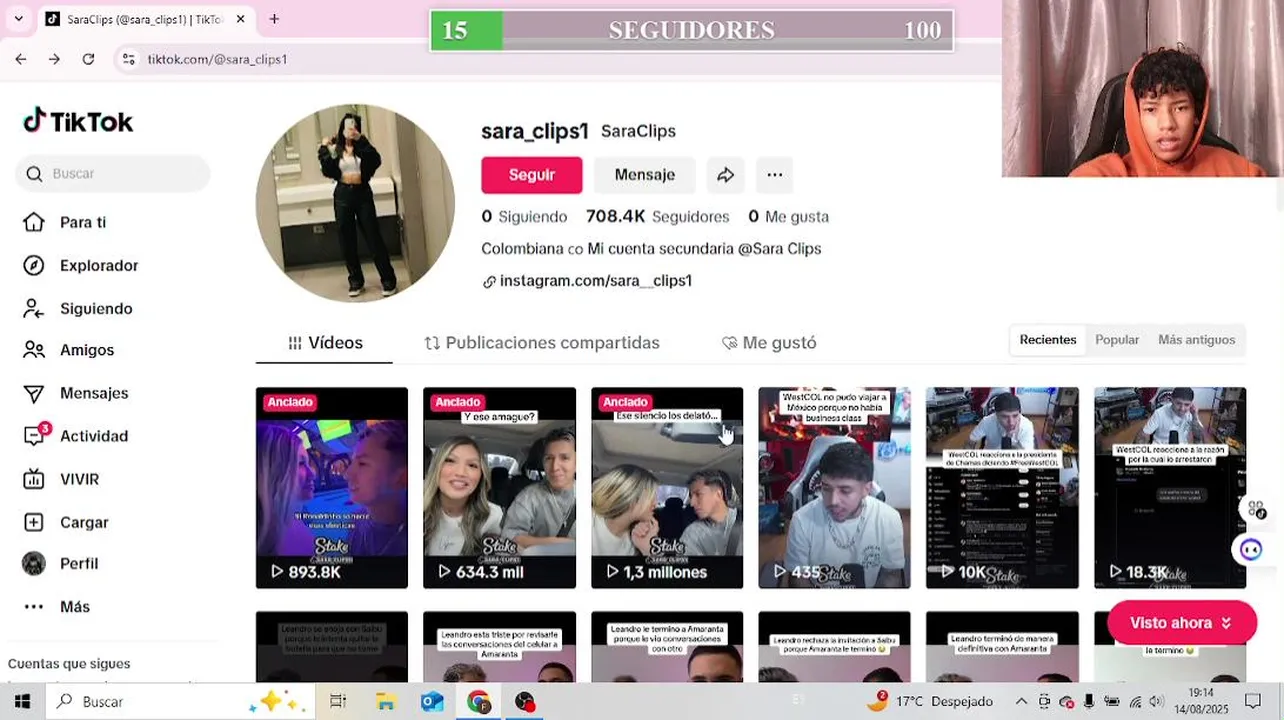This screenshot has width=1284, height=720.
Task: Open pinned video with 1,3 millones views
Action: pyautogui.click(x=667, y=488)
